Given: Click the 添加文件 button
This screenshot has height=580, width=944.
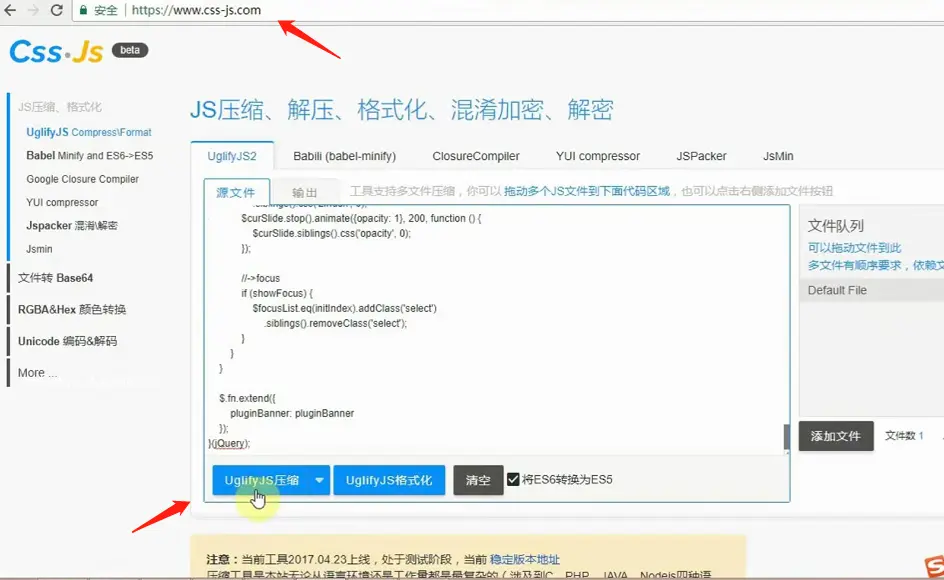Looking at the screenshot, I should point(836,436).
